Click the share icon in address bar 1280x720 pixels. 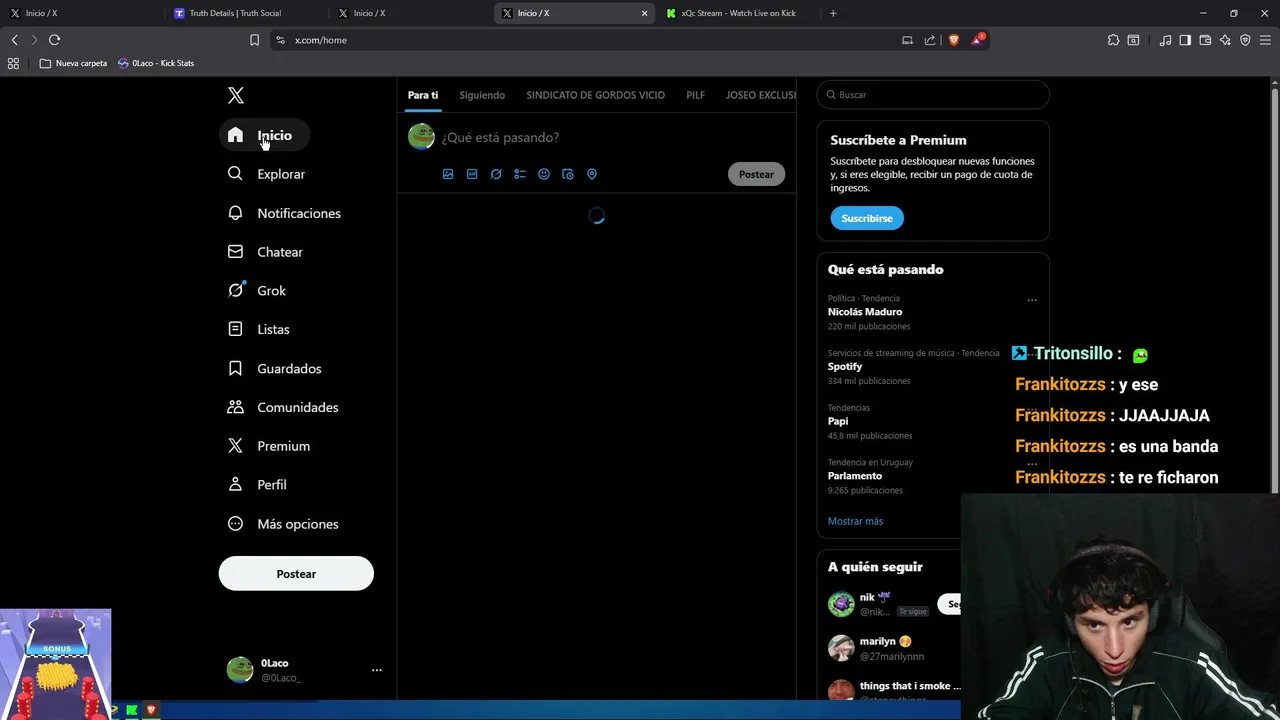tap(930, 40)
